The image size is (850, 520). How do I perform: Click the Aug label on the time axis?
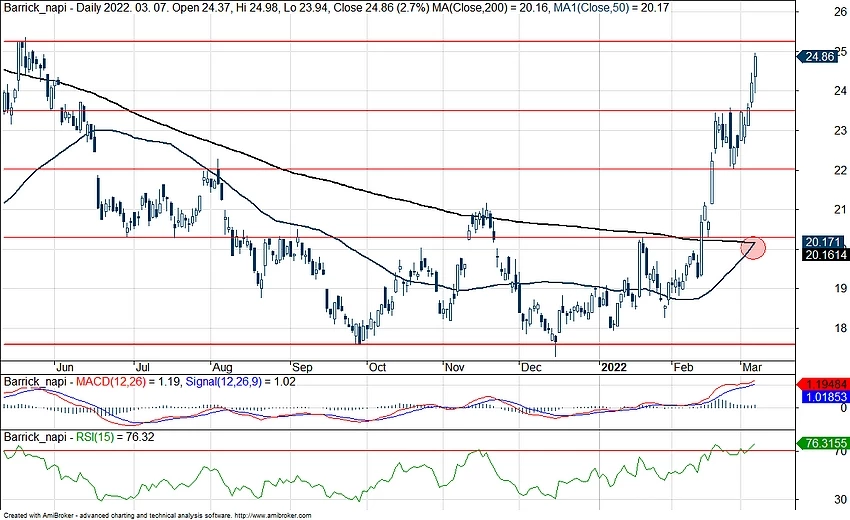coord(222,367)
